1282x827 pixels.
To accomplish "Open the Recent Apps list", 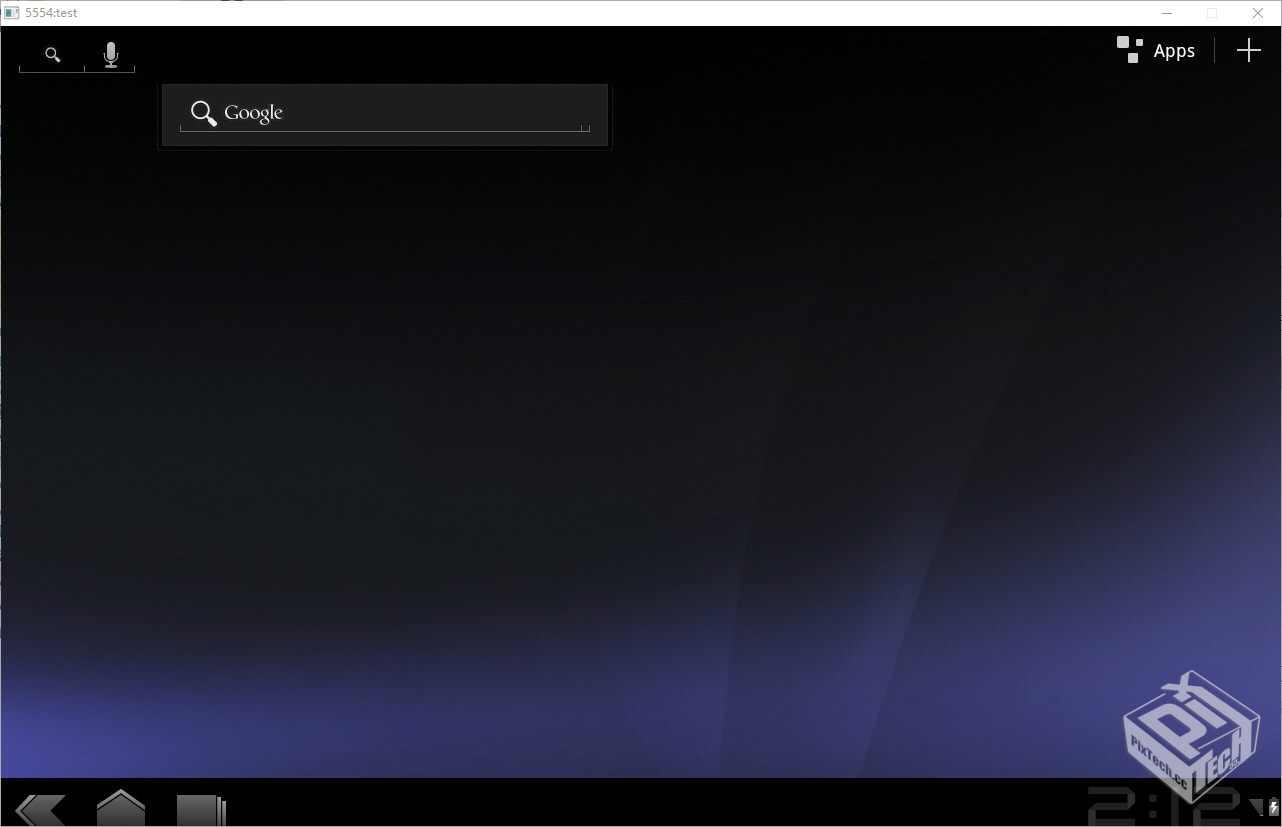I will pos(201,809).
